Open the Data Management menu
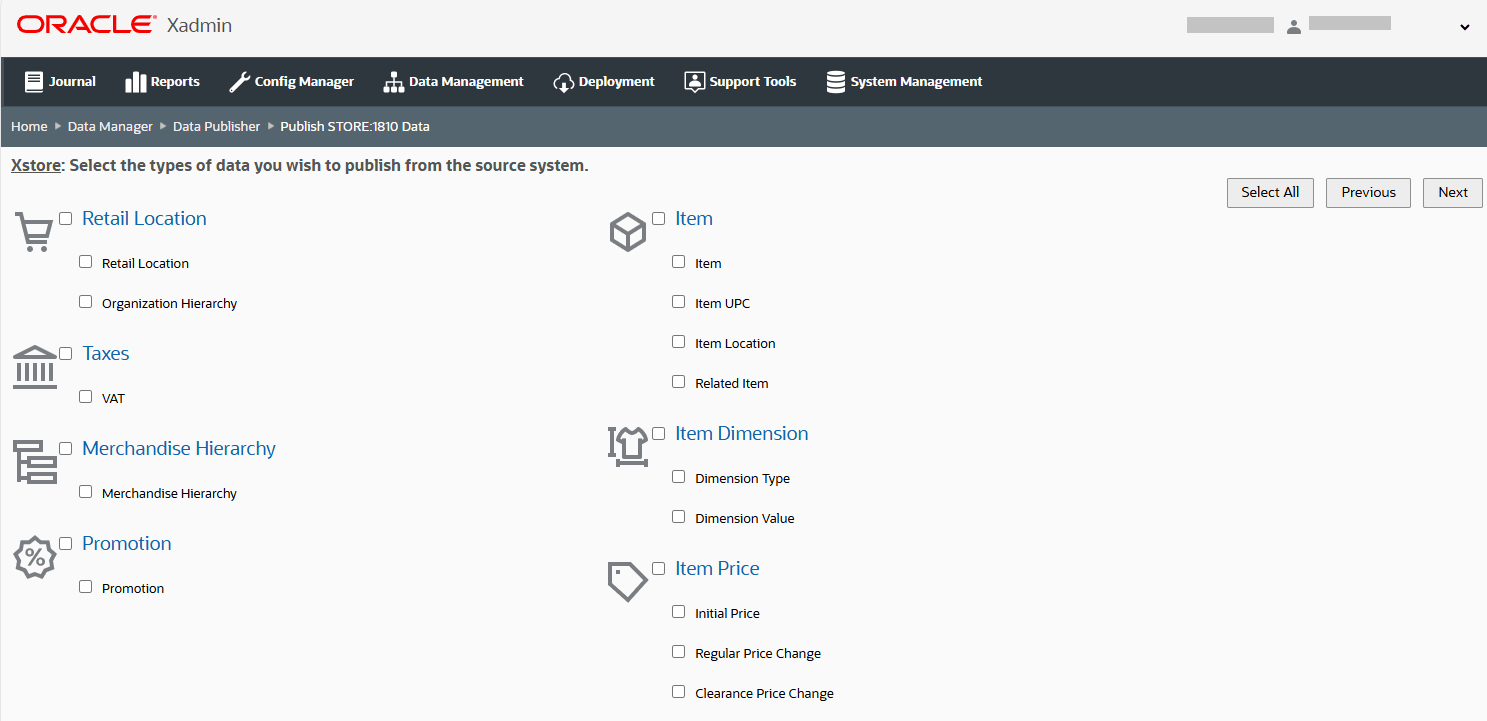The width and height of the screenshot is (1487, 721). click(x=453, y=81)
